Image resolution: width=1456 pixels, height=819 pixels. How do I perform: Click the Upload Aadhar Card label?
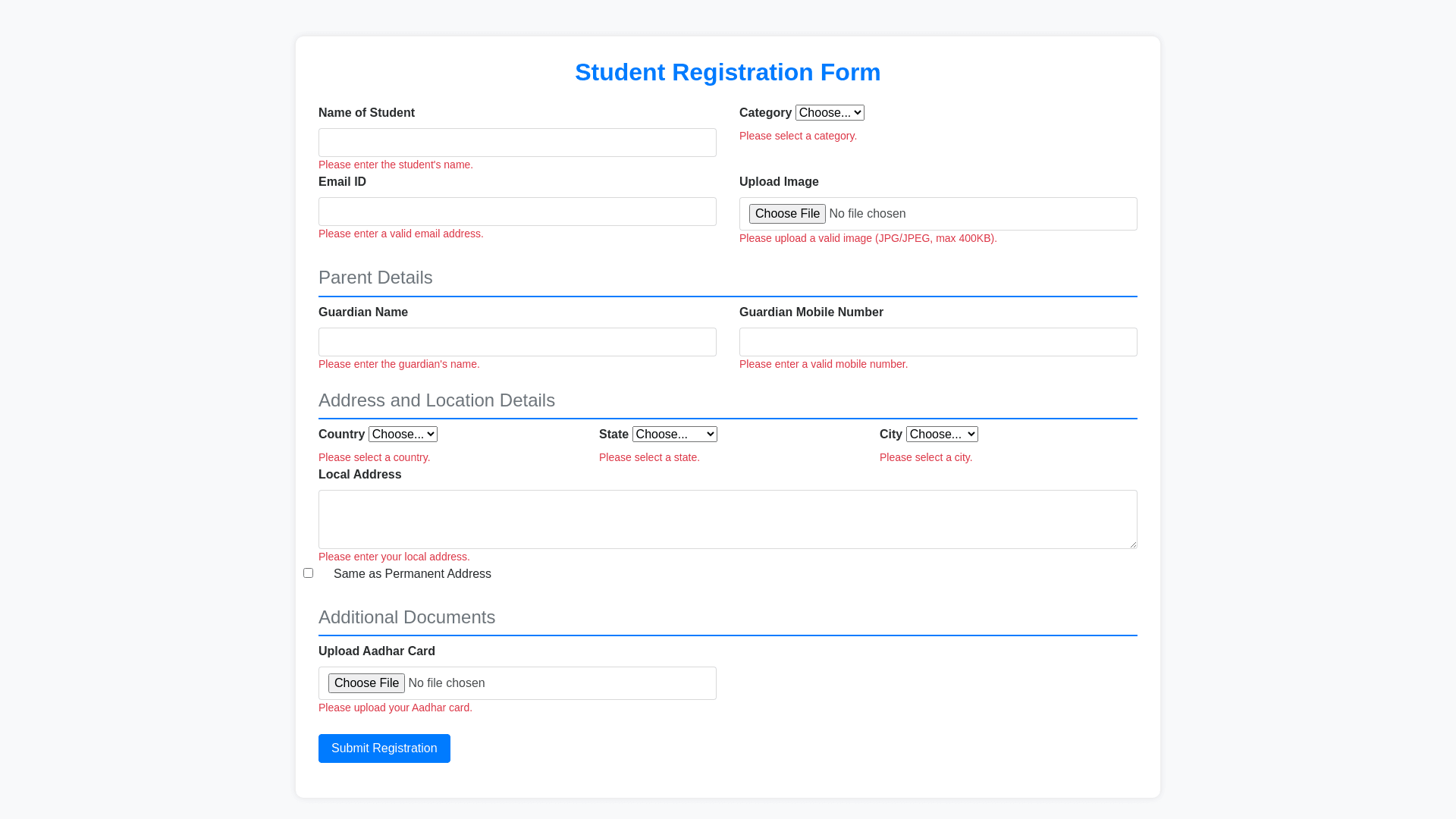(x=377, y=651)
